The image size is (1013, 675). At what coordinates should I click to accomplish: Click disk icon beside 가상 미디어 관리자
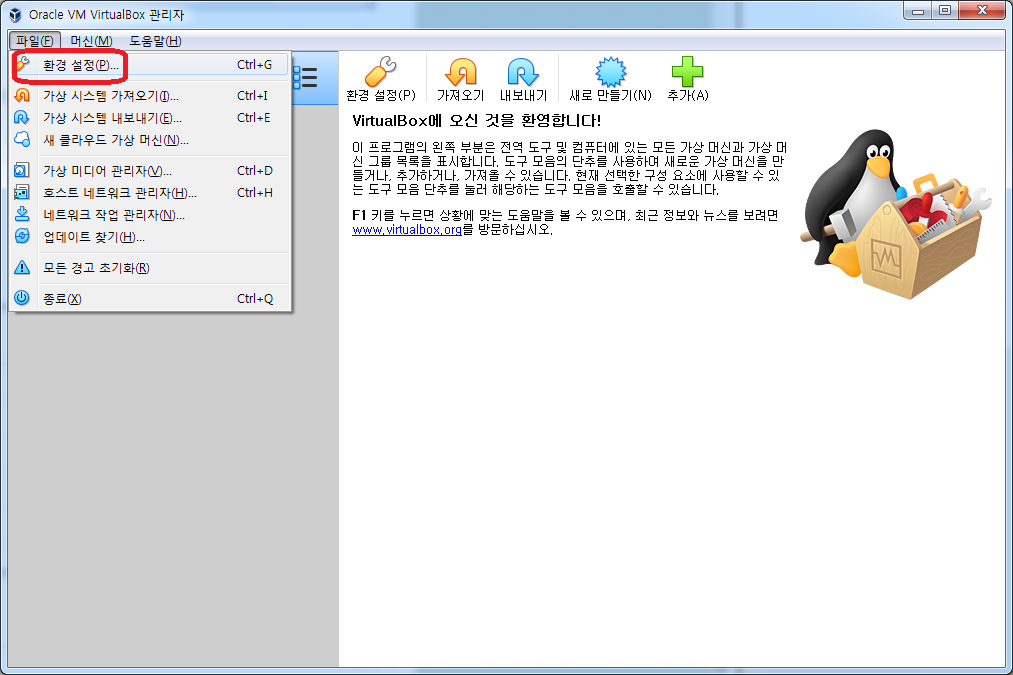click(22, 171)
